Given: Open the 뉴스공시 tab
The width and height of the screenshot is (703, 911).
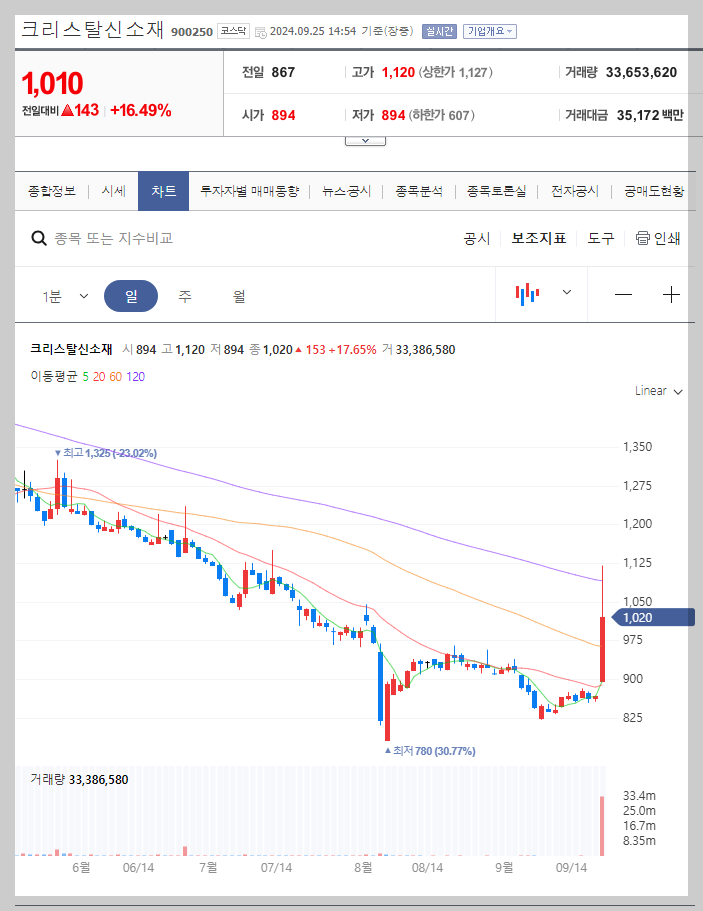Looking at the screenshot, I should tap(345, 190).
